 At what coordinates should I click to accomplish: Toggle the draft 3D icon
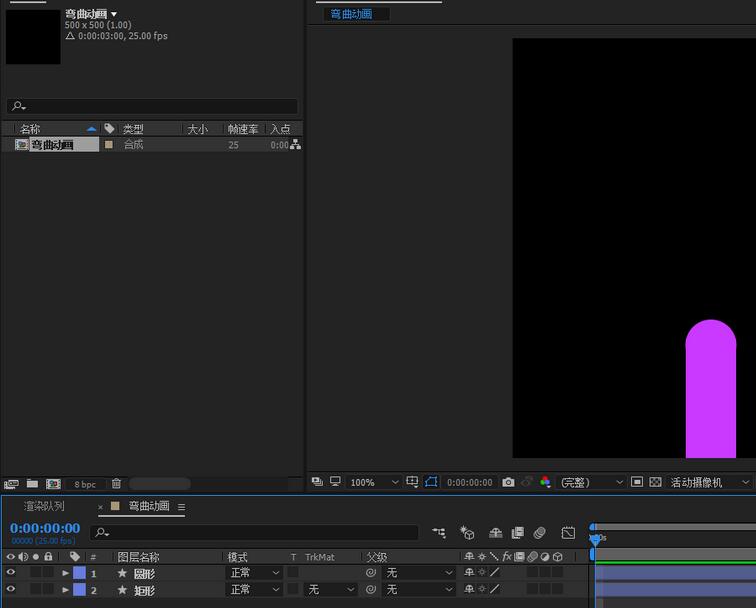pyautogui.click(x=467, y=532)
